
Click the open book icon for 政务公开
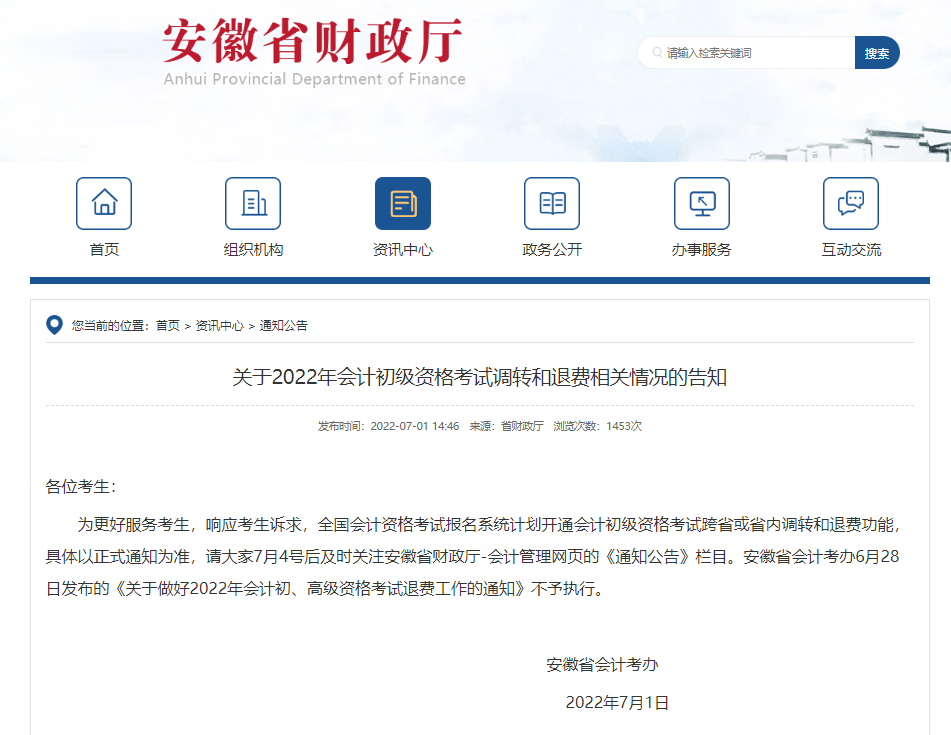click(551, 203)
